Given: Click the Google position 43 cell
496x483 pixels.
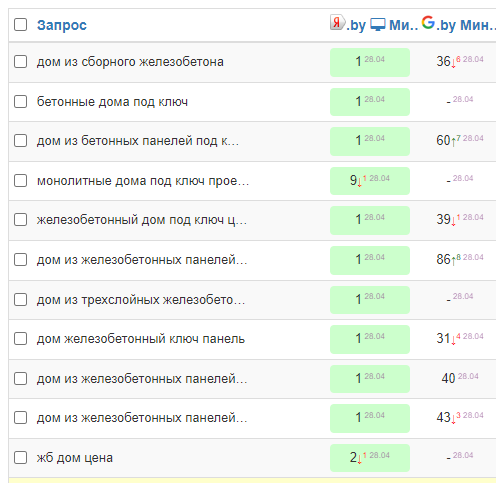Looking at the screenshot, I should click(x=460, y=418).
